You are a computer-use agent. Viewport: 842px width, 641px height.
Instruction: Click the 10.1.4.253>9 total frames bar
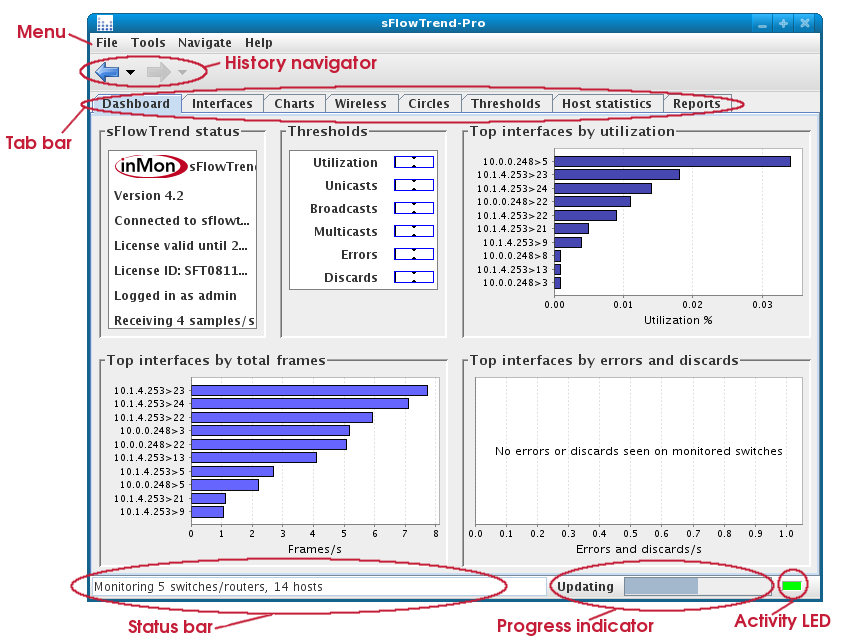click(x=207, y=512)
